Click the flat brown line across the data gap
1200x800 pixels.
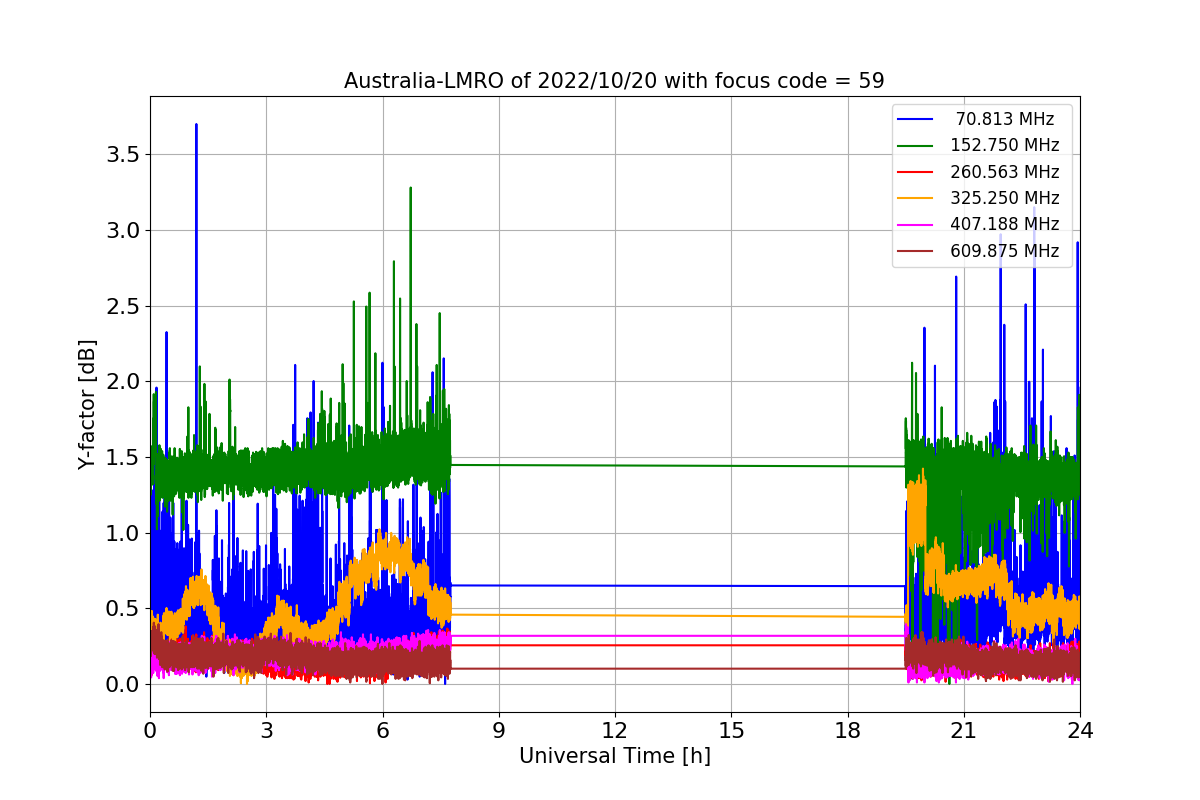[678, 668]
